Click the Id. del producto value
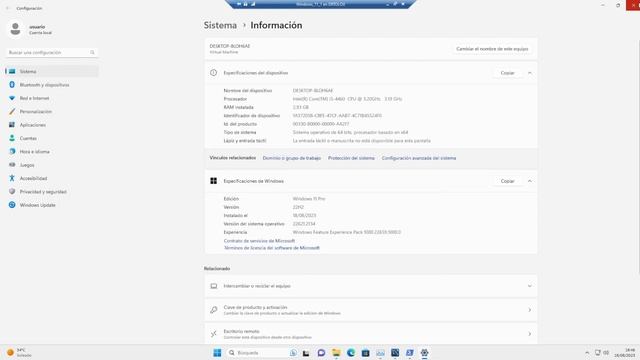 coord(321,124)
